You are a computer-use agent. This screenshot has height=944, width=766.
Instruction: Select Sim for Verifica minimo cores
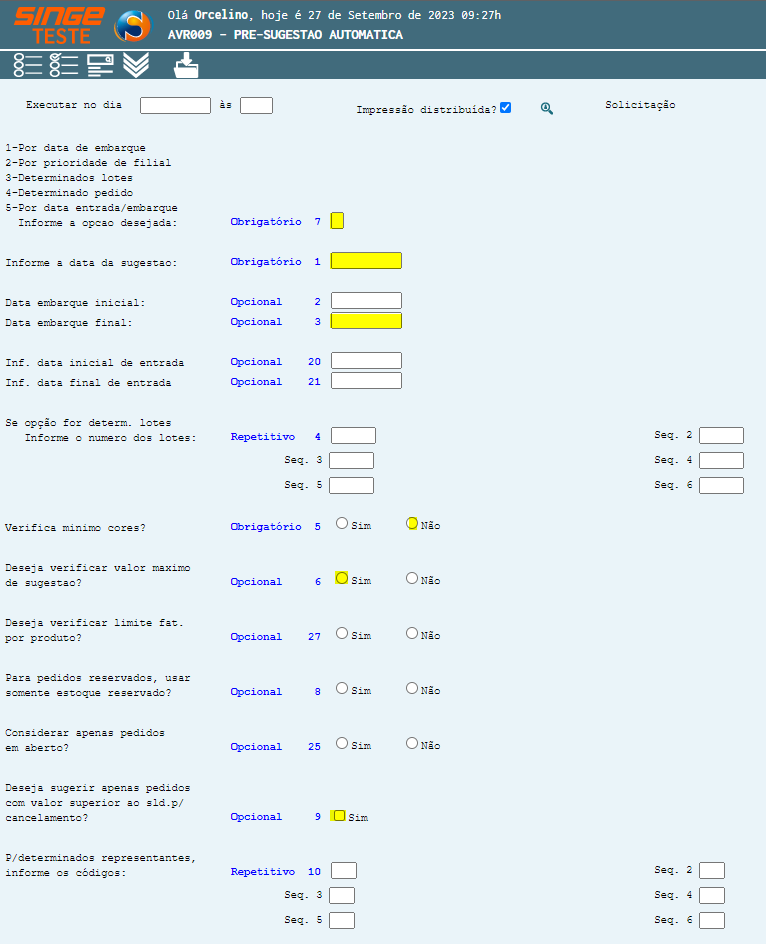[x=342, y=523]
